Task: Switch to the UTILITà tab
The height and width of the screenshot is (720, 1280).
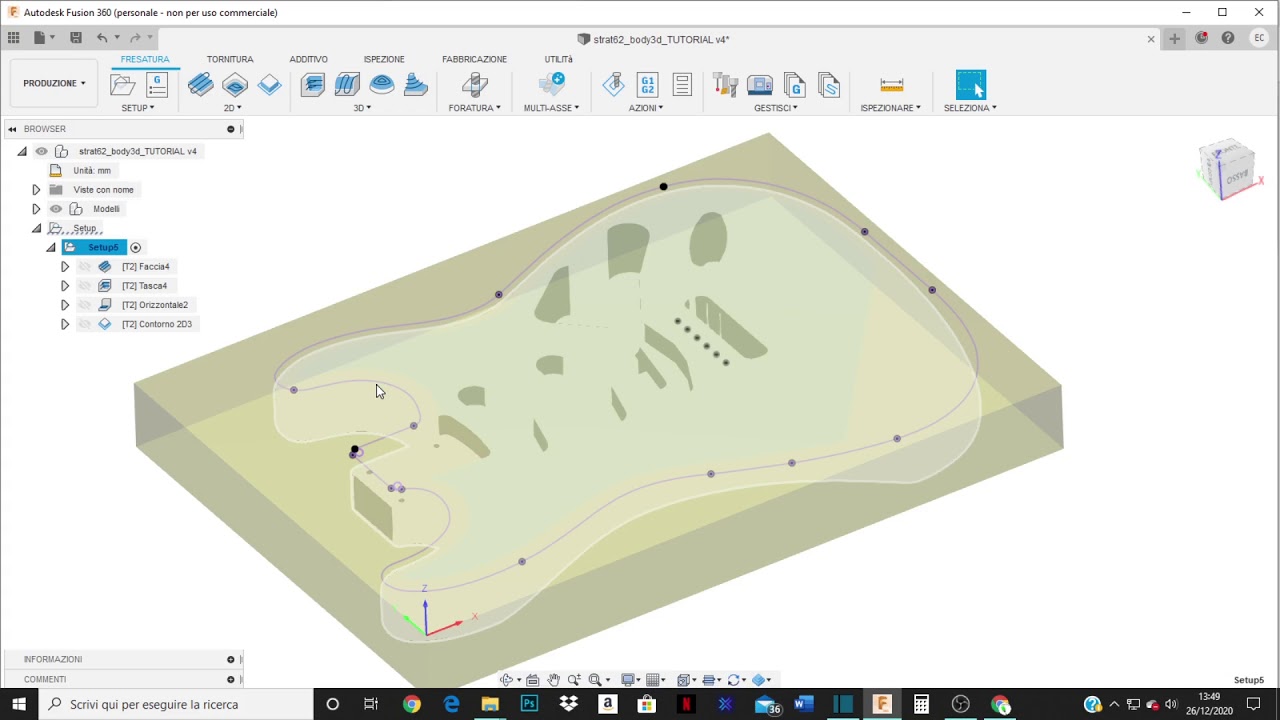Action: pyautogui.click(x=558, y=60)
